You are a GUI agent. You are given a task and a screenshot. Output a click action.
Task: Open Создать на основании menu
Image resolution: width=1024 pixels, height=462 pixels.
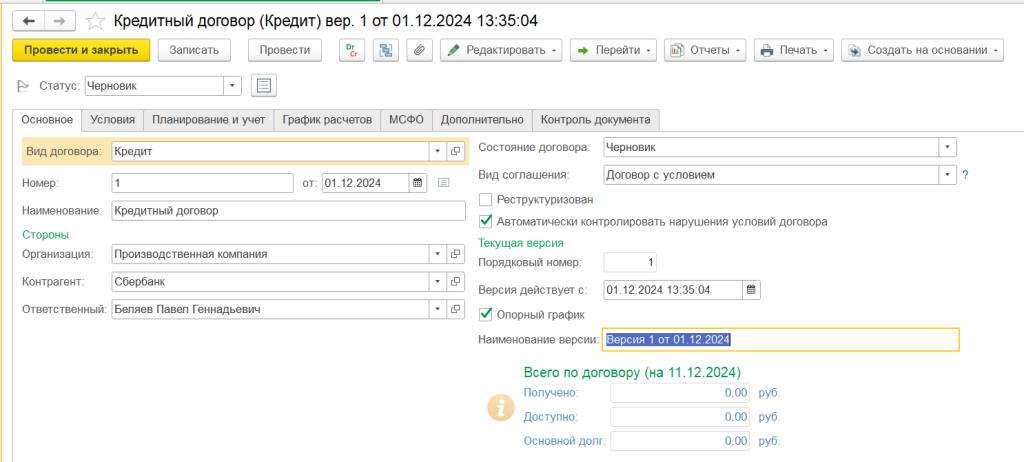coord(922,50)
